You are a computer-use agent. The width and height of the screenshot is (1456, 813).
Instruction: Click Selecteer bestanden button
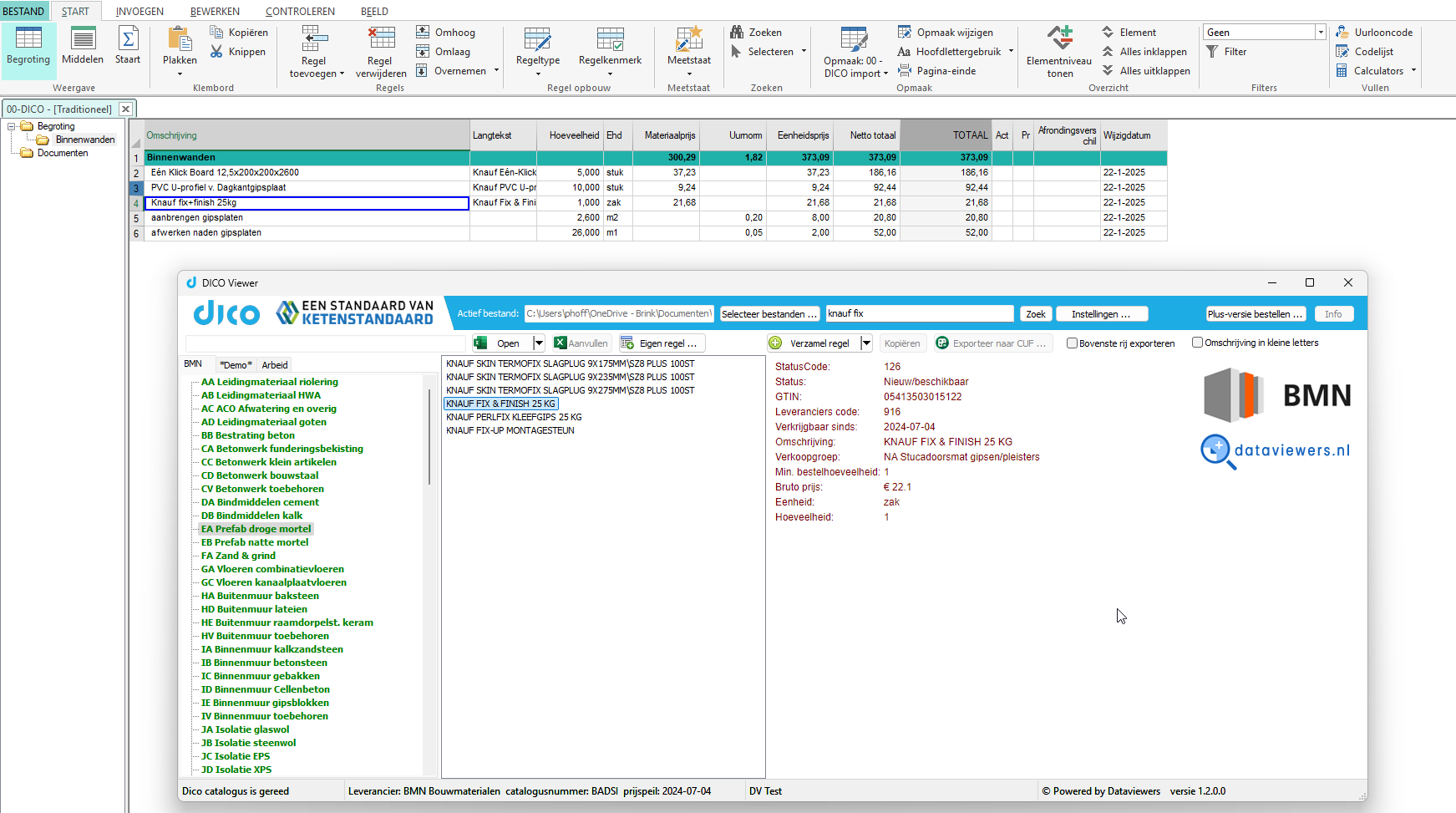point(769,313)
